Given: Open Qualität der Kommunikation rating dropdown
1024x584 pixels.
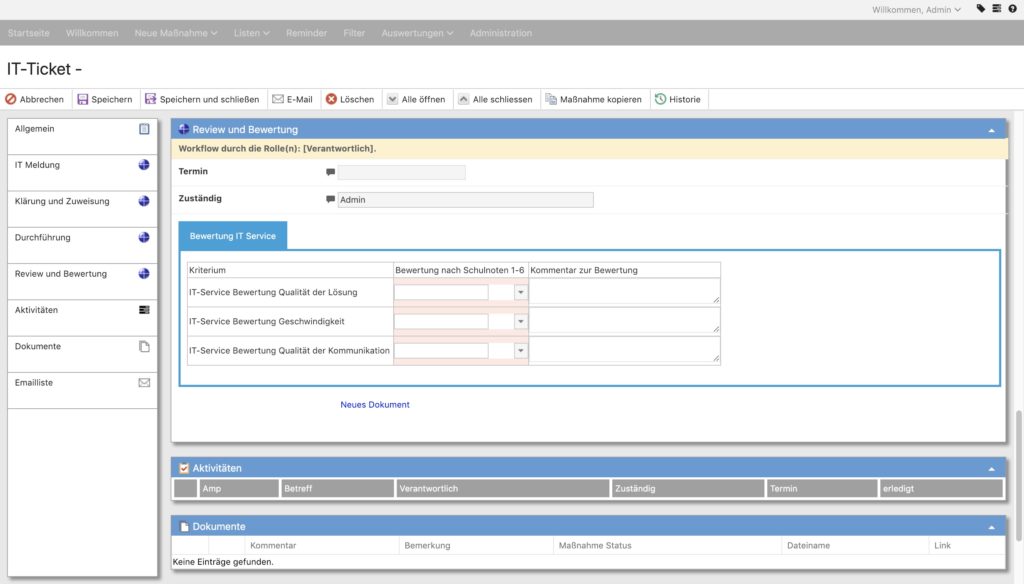Looking at the screenshot, I should 520,351.
